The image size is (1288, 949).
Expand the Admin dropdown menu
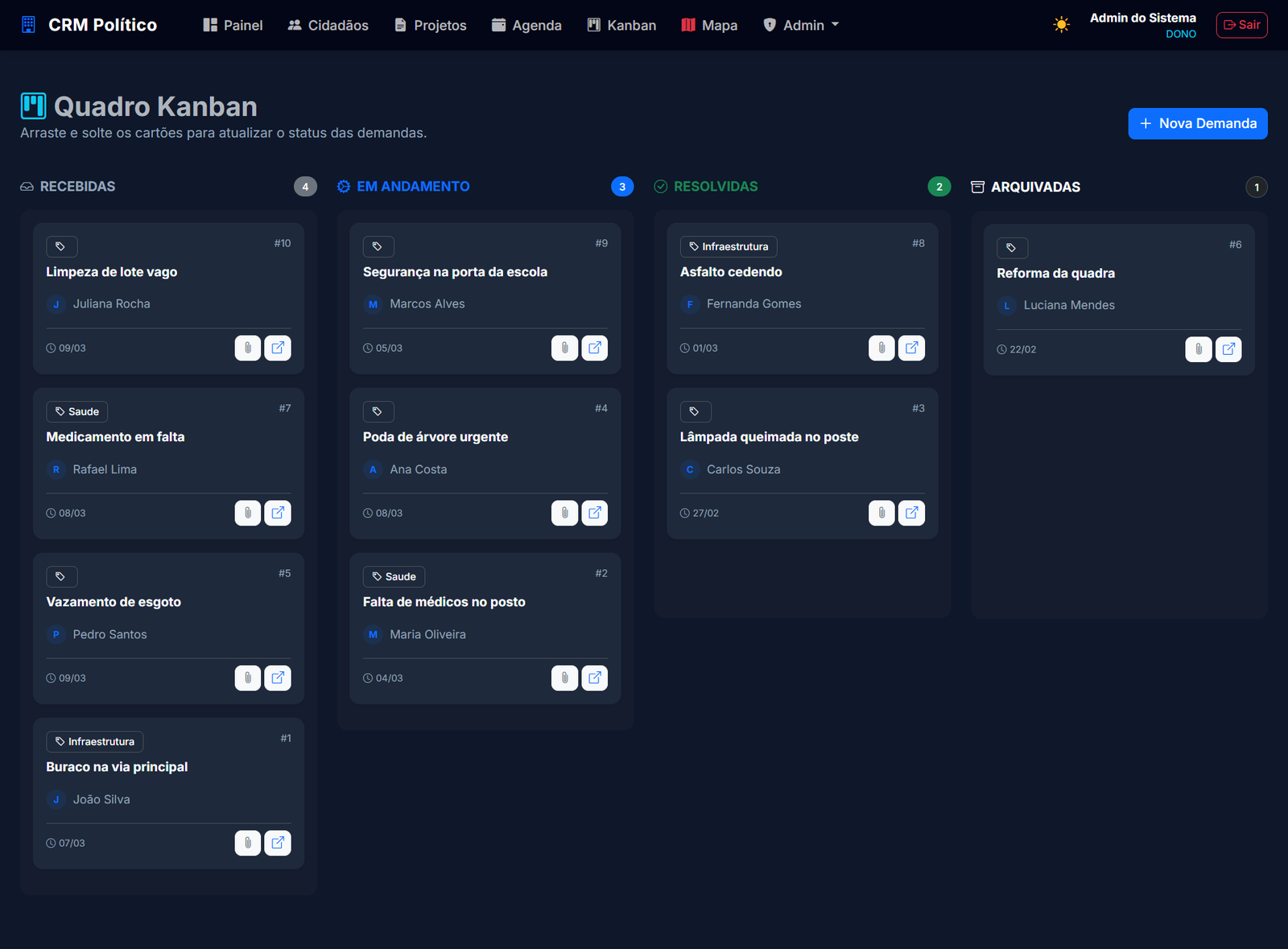pos(801,25)
